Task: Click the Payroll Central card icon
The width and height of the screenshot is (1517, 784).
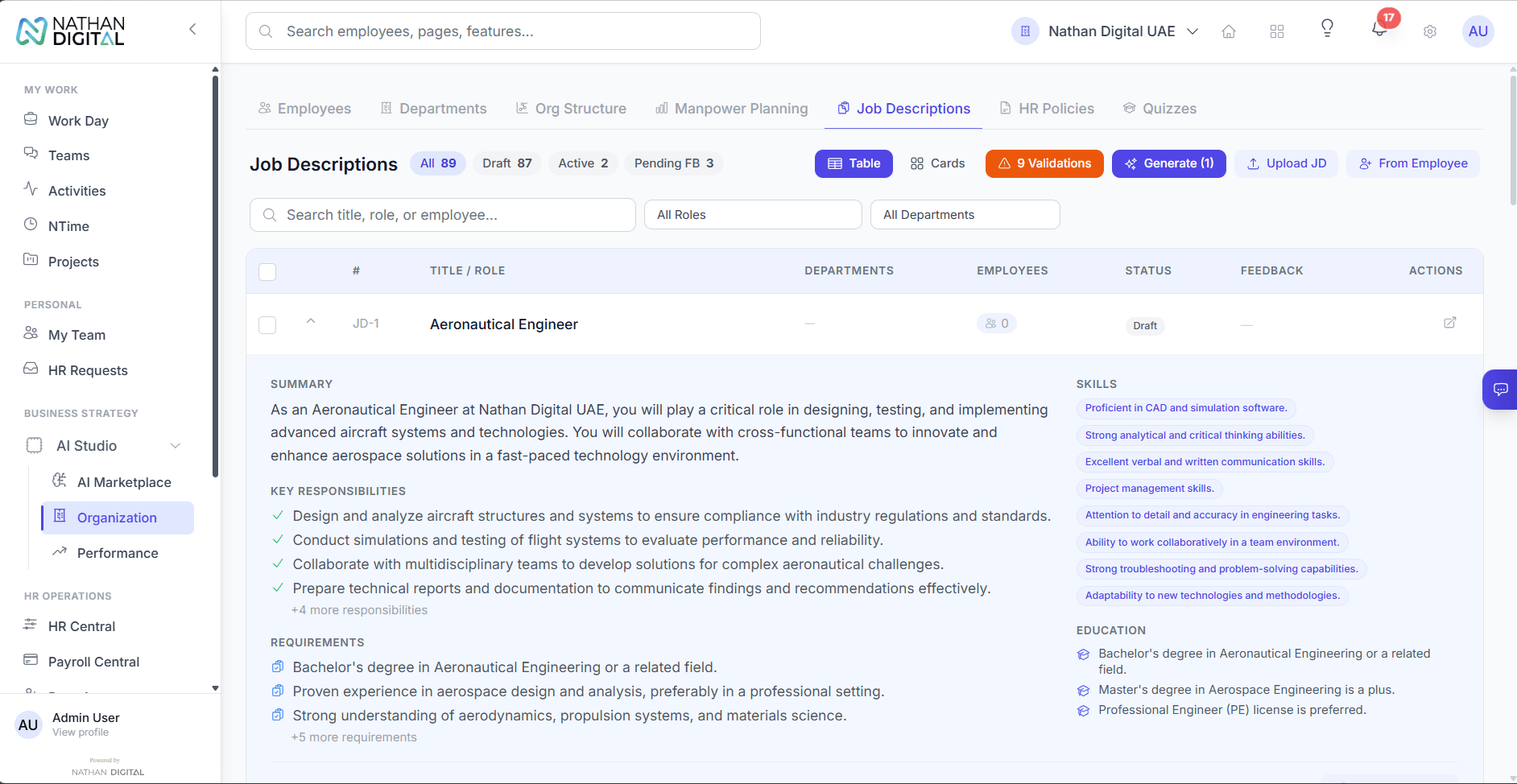Action: (x=31, y=660)
